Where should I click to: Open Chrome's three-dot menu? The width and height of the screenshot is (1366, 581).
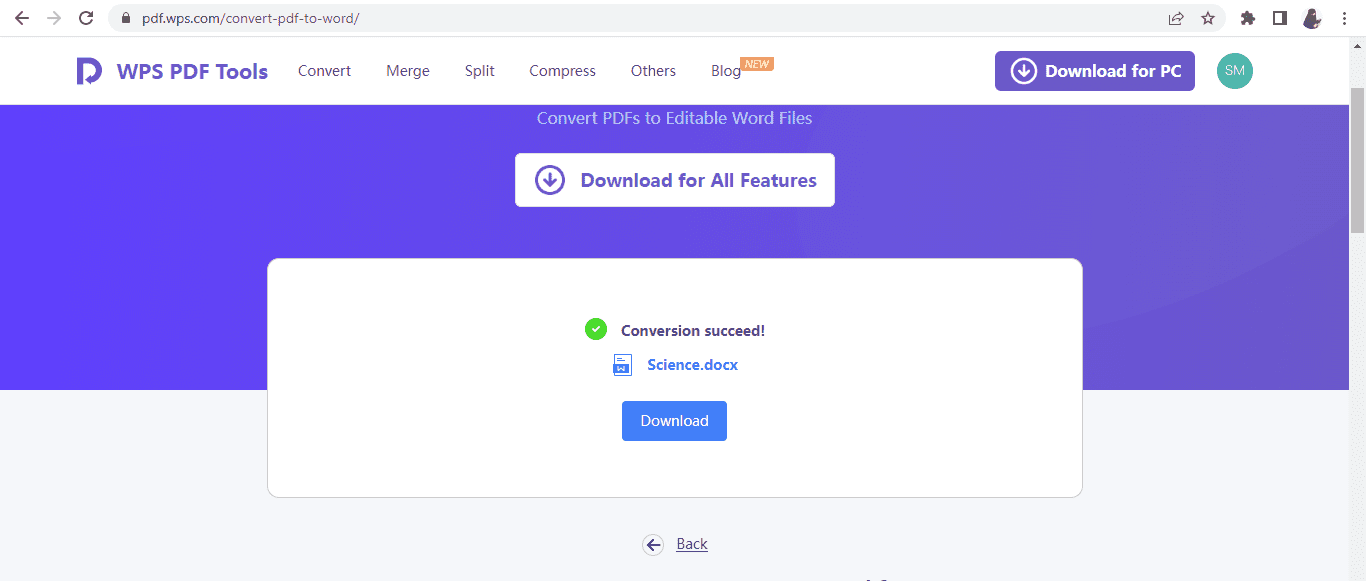pos(1344,18)
